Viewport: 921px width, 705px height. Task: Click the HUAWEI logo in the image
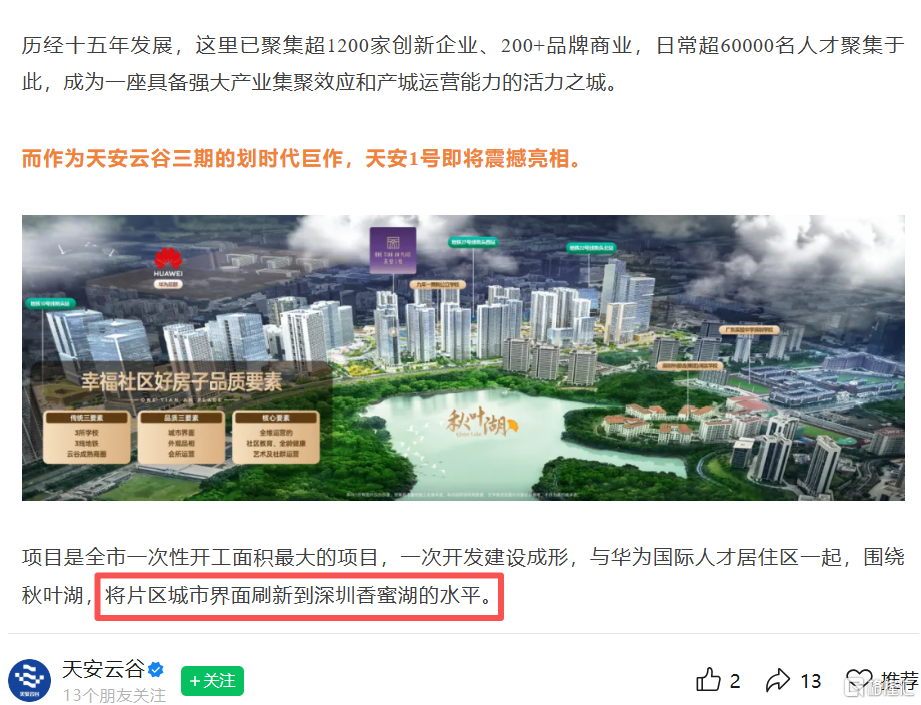coord(168,267)
